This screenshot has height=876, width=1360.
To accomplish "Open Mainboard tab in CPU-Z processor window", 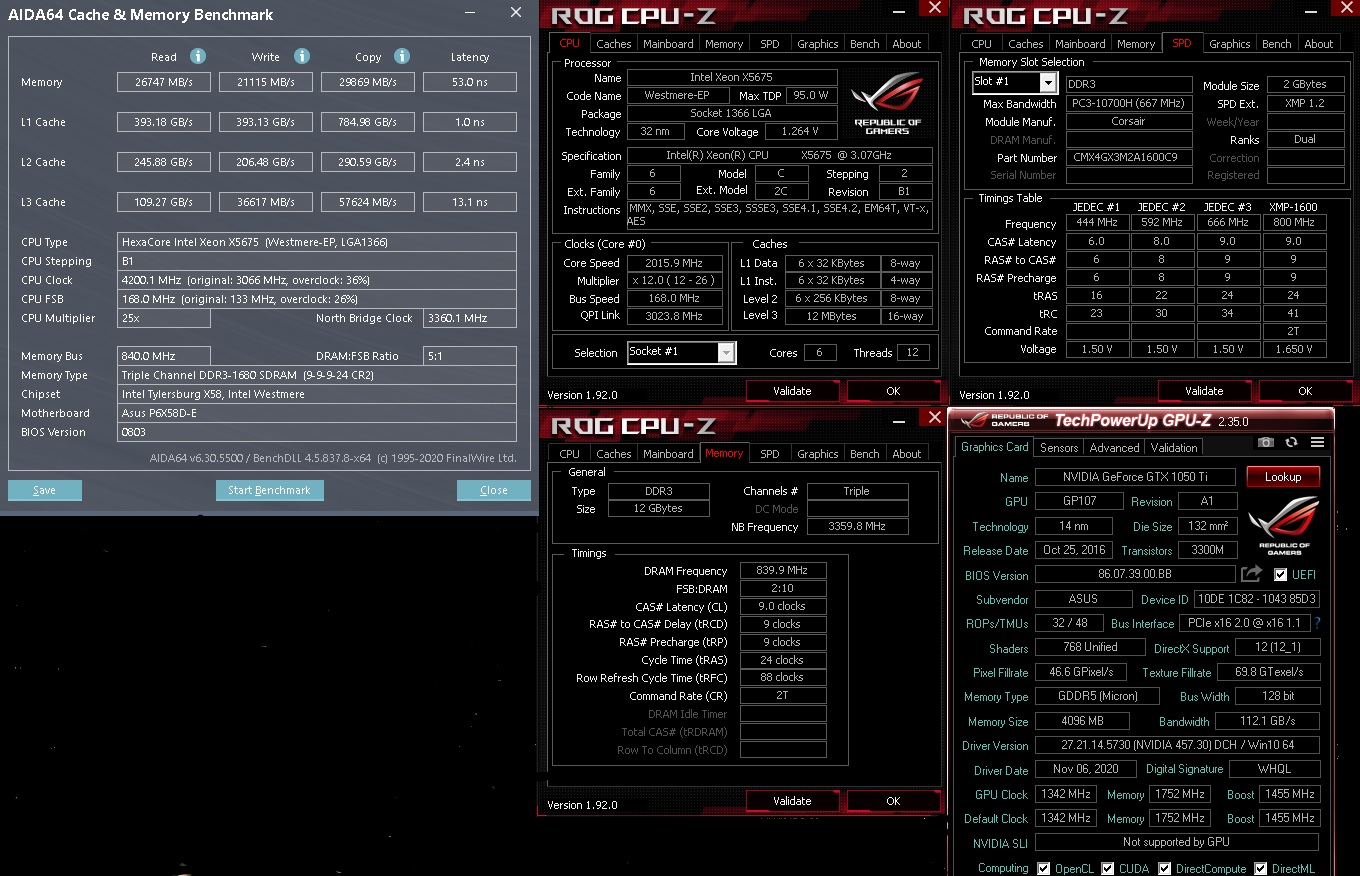I will [x=668, y=44].
